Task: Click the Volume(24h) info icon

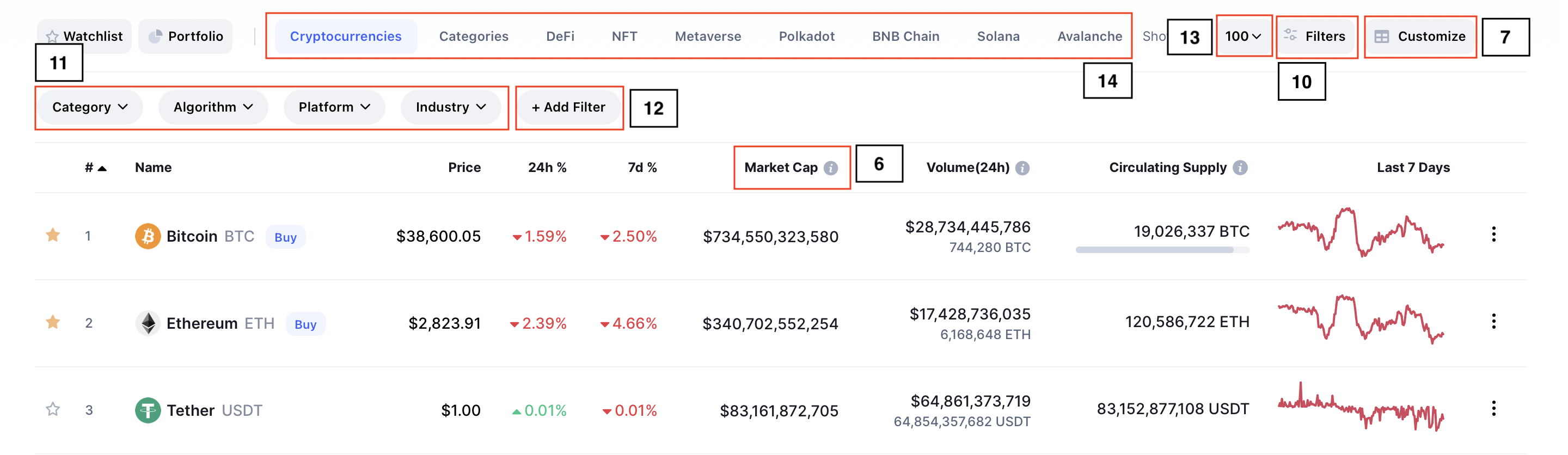Action: (1022, 169)
